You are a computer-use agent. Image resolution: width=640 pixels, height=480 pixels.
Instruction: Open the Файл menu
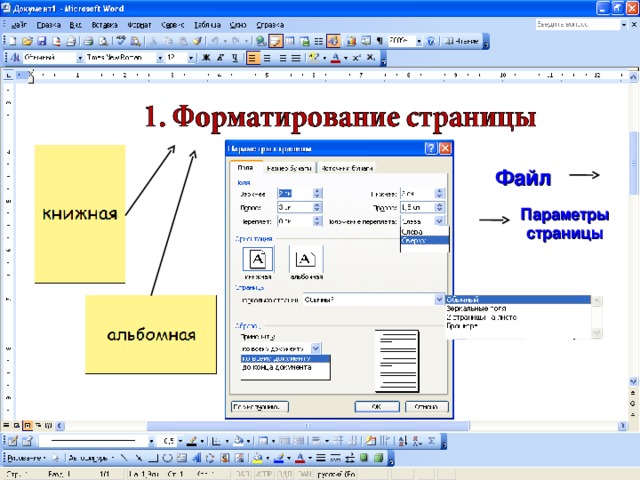pyautogui.click(x=19, y=23)
